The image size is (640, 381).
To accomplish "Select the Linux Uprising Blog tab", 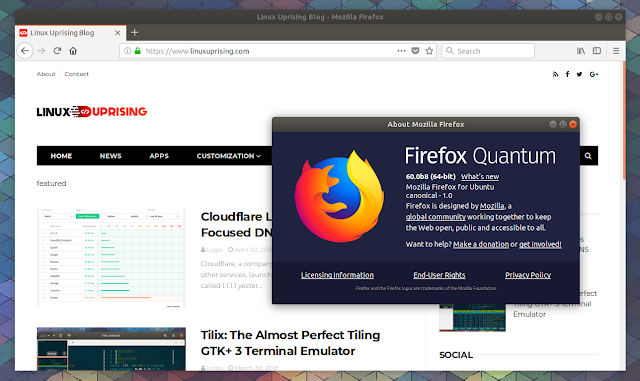I will [71, 33].
